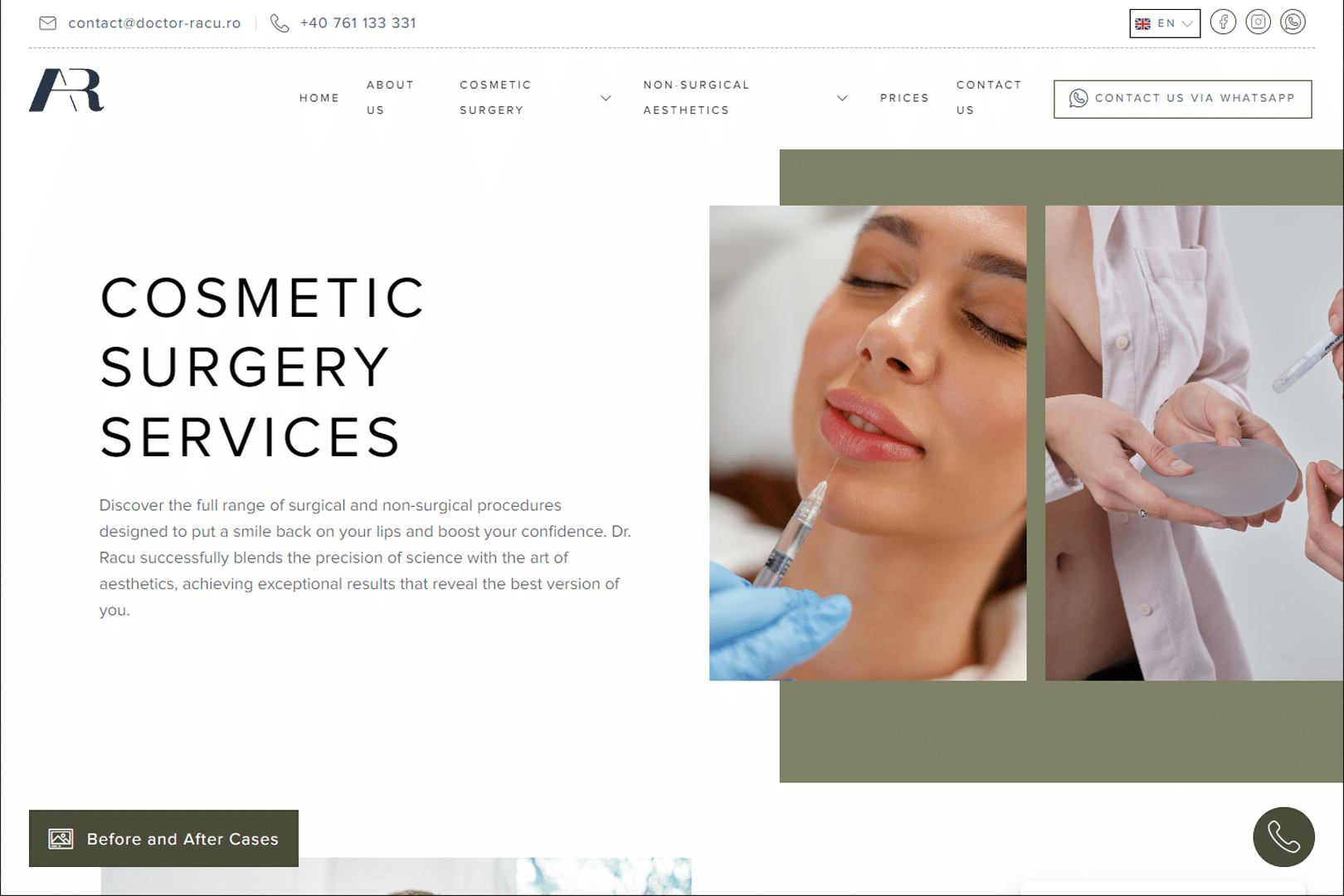Expand the Non-Surgical Aesthetics submenu chevron
The width and height of the screenshot is (1344, 896).
(x=842, y=98)
